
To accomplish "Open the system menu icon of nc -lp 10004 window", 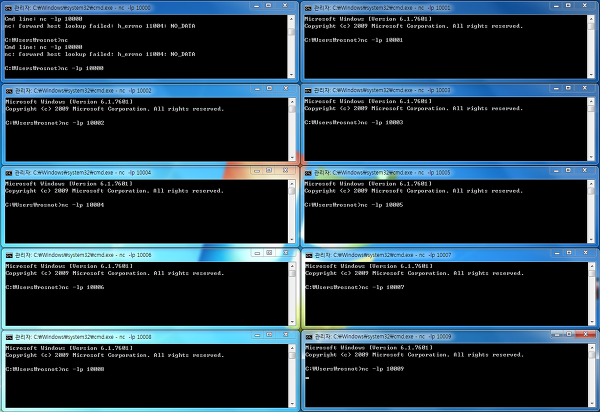I will (8, 173).
